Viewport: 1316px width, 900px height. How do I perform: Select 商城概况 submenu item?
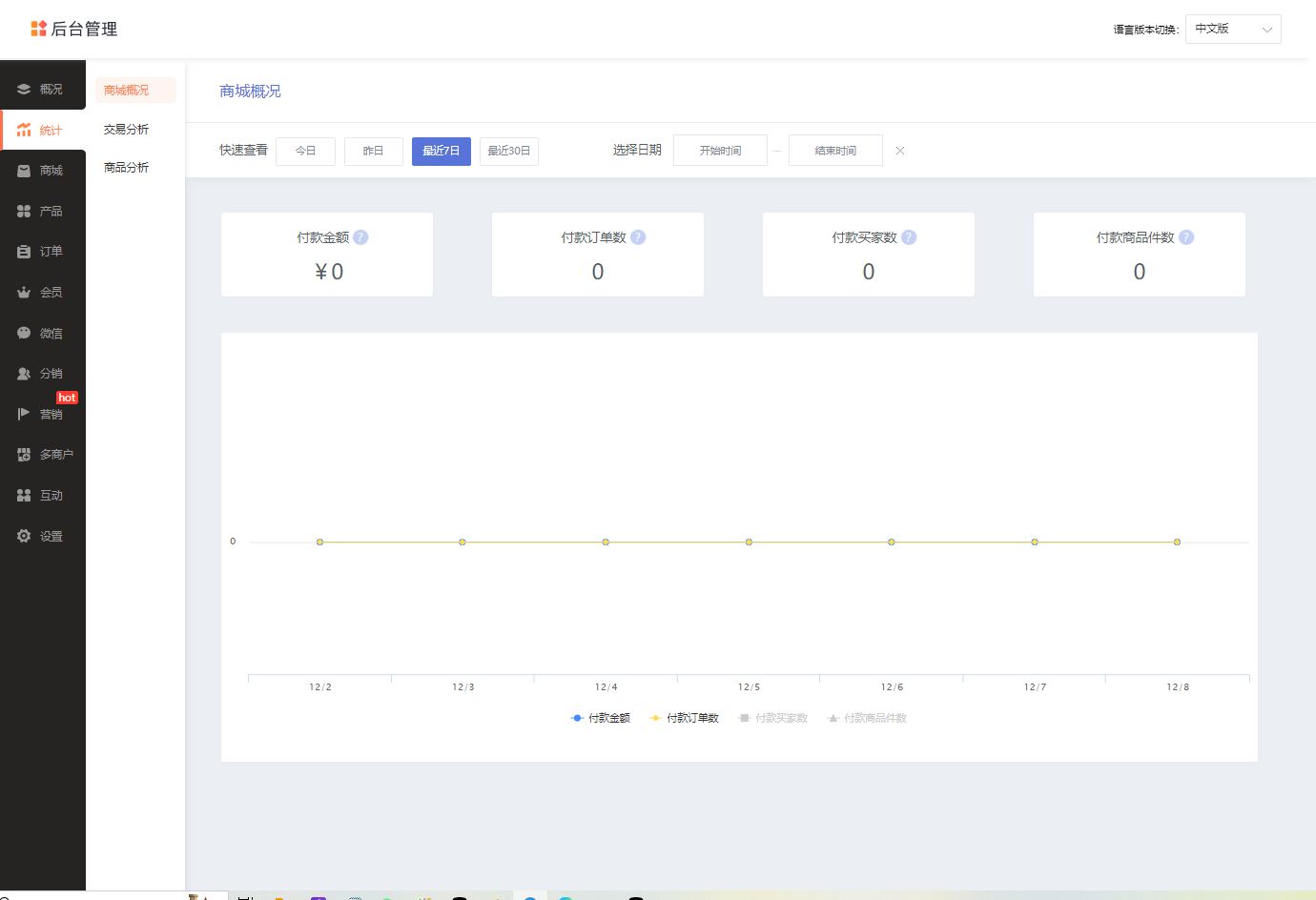click(x=135, y=90)
